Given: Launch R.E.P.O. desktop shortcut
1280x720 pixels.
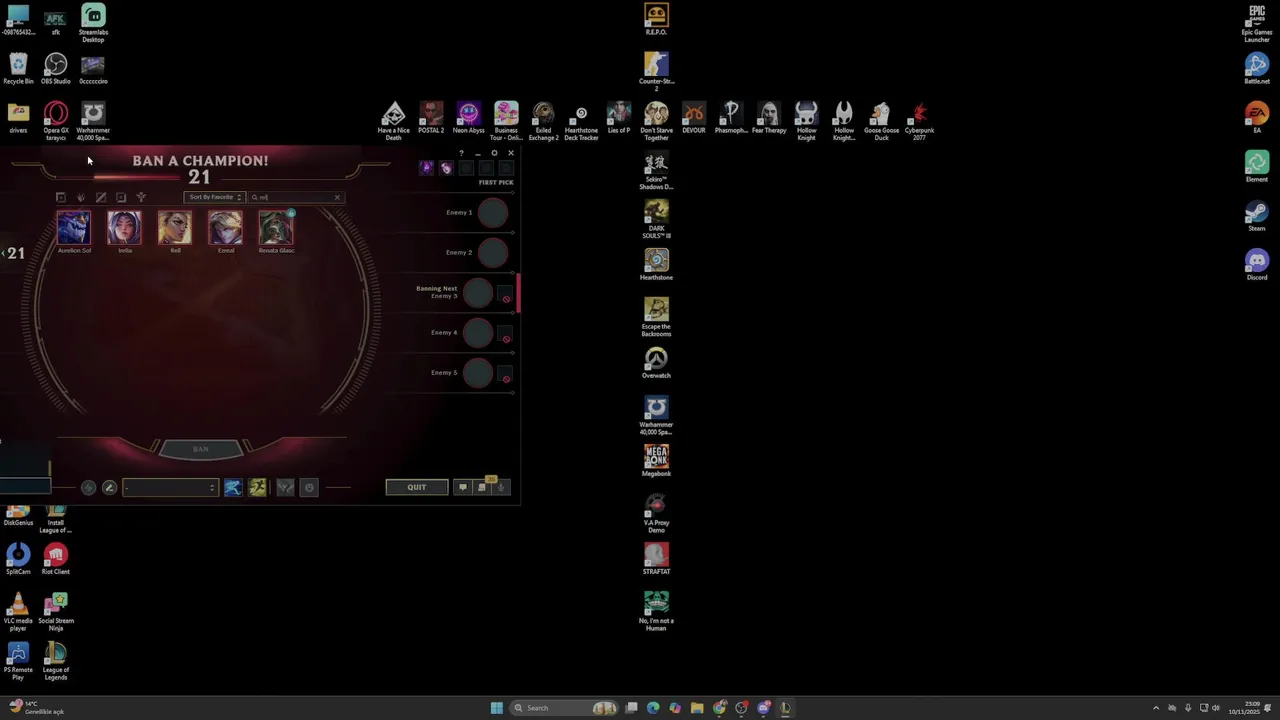Looking at the screenshot, I should coord(656,20).
